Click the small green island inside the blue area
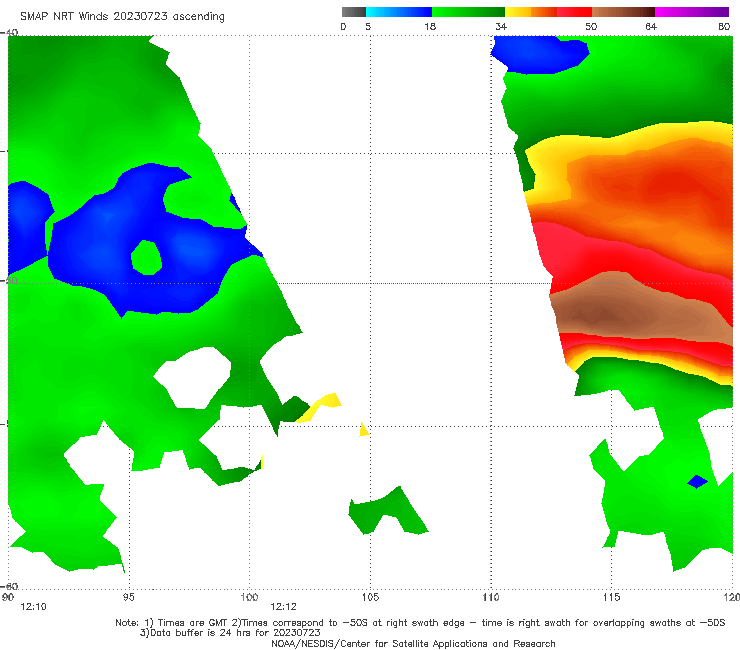Viewport: 740px width, 650px height. 146,257
